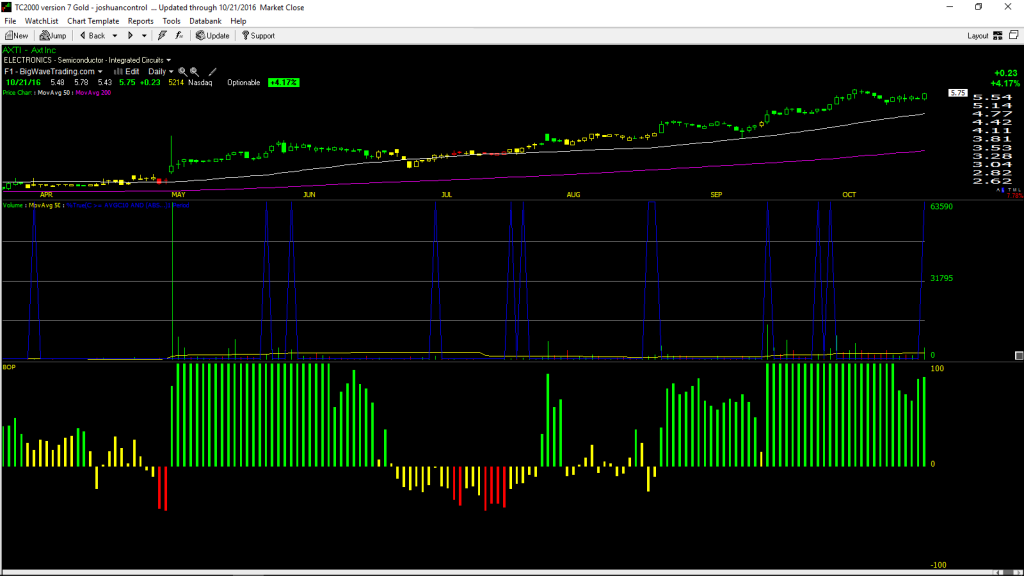Viewport: 1024px width, 576px height.
Task: Open the Help menu
Action: 238,21
